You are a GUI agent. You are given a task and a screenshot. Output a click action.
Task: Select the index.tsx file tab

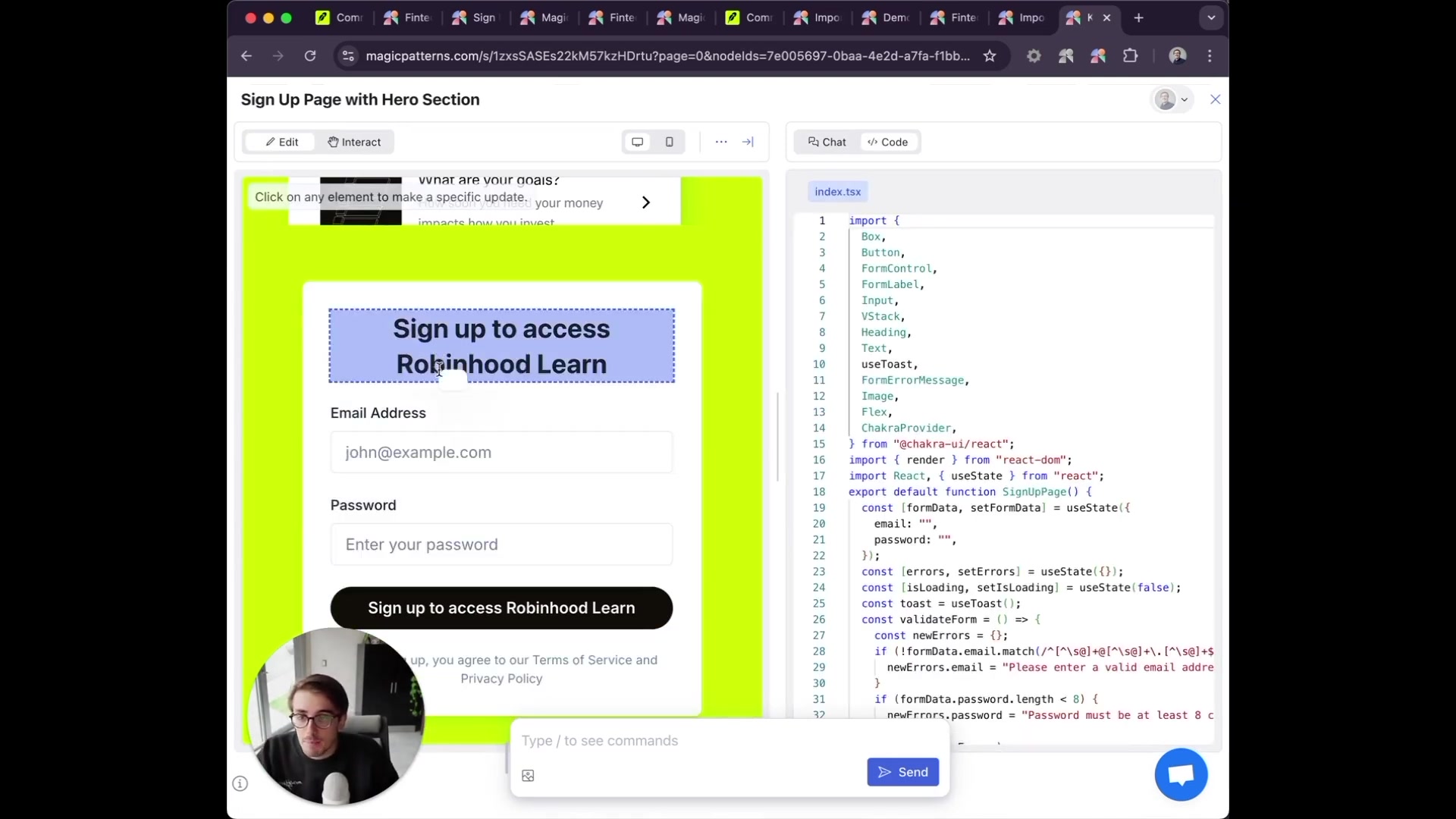tap(837, 192)
